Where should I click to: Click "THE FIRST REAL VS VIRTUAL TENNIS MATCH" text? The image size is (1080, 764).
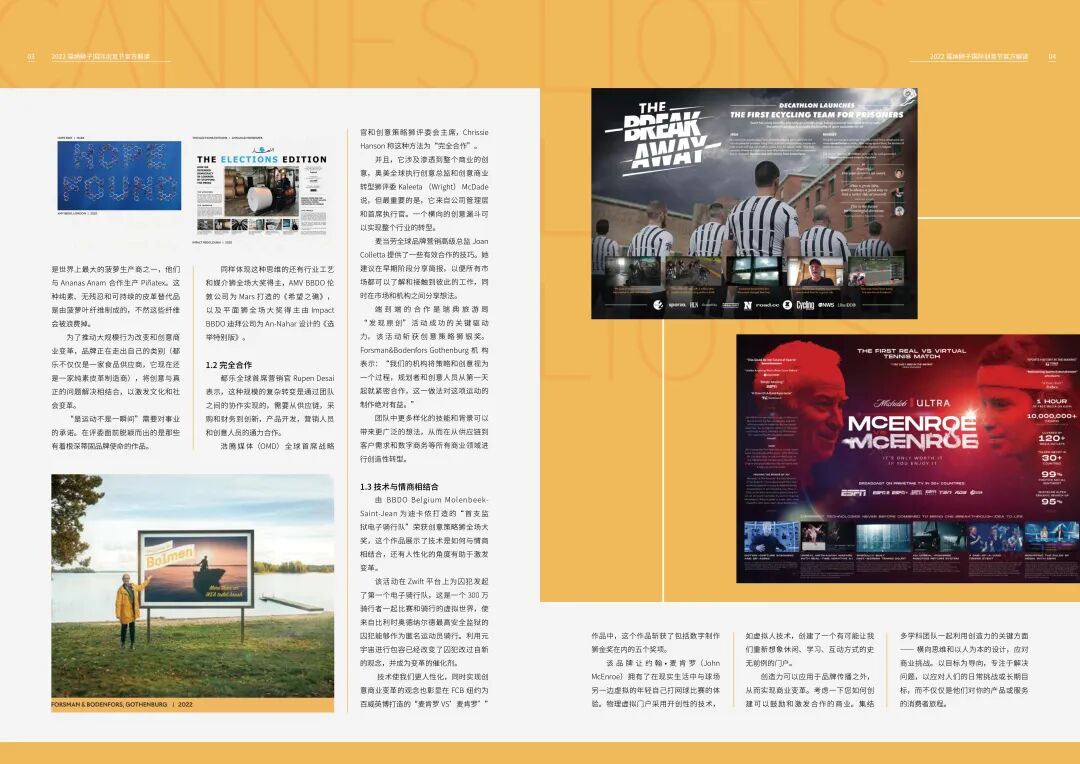[x=911, y=353]
